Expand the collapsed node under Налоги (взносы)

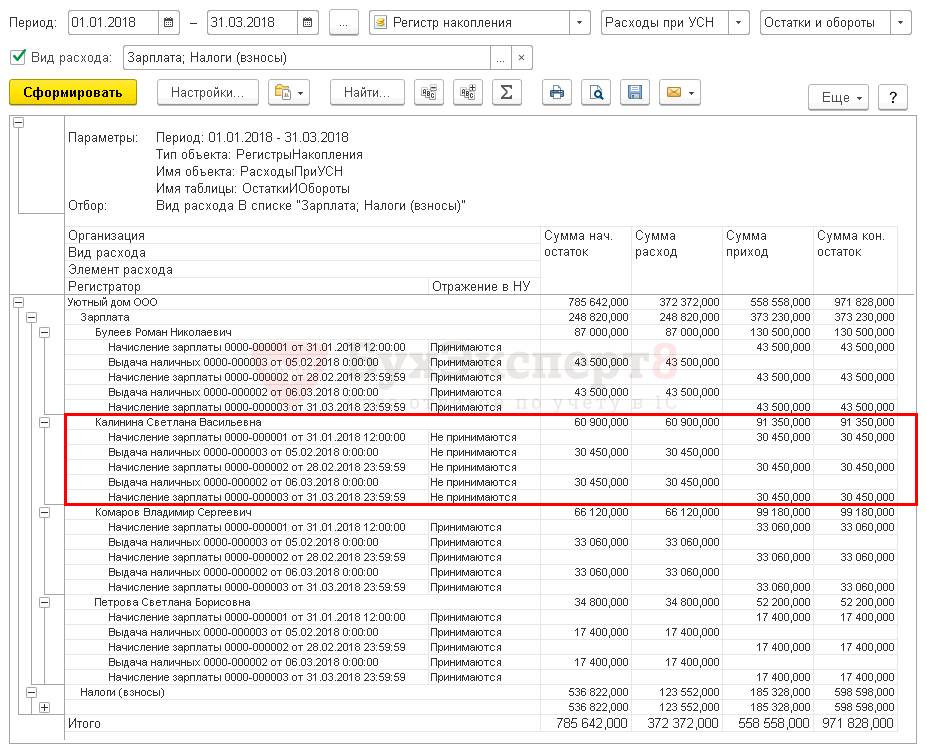pyautogui.click(x=44, y=708)
